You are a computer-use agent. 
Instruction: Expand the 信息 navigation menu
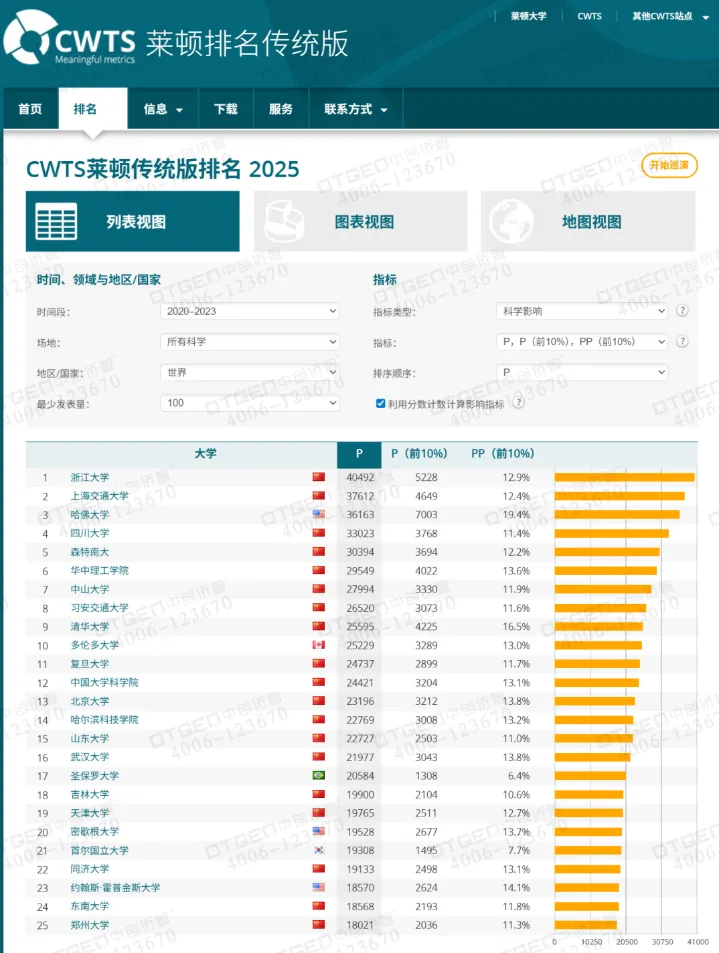(163, 109)
